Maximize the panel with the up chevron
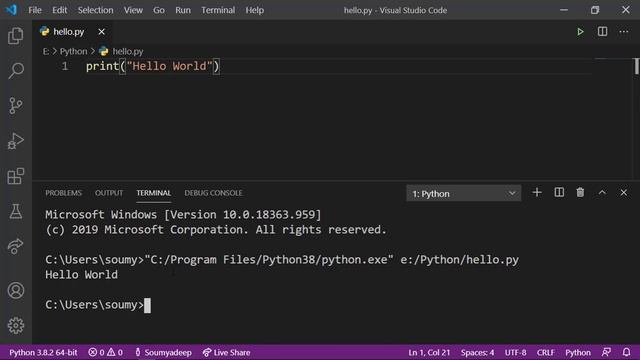The width and height of the screenshot is (640, 360). click(x=602, y=192)
